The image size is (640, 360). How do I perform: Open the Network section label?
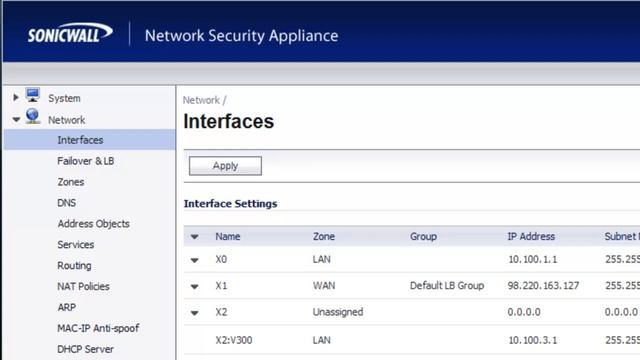click(67, 120)
